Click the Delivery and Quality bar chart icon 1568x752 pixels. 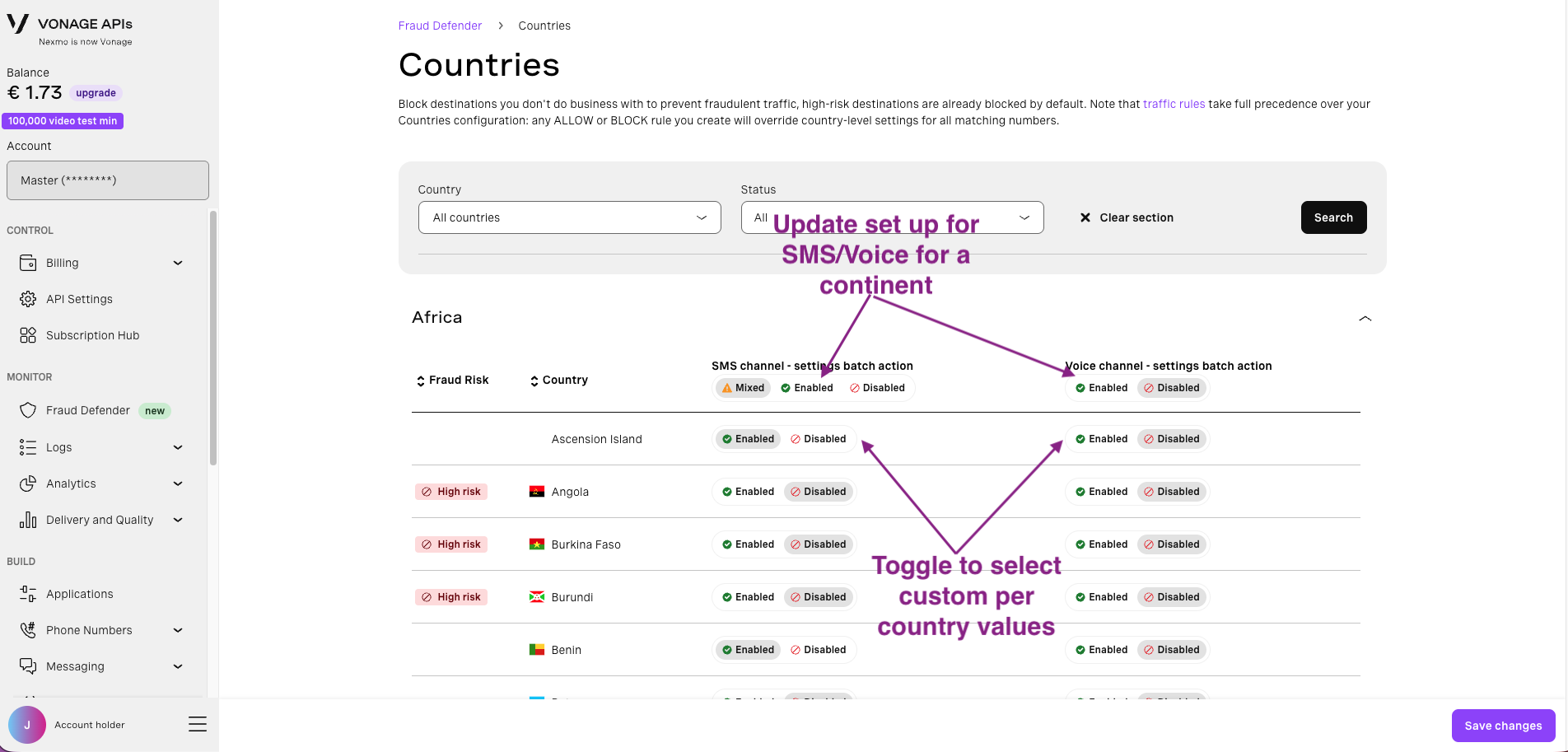[28, 520]
